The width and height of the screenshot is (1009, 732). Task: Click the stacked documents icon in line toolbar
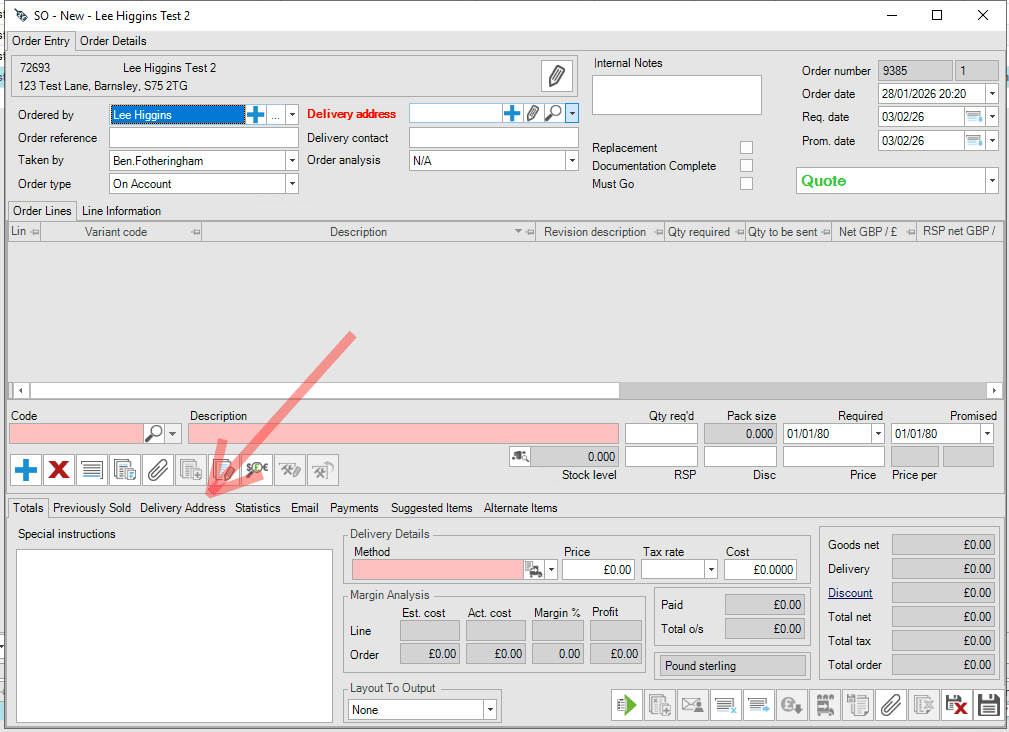(125, 470)
